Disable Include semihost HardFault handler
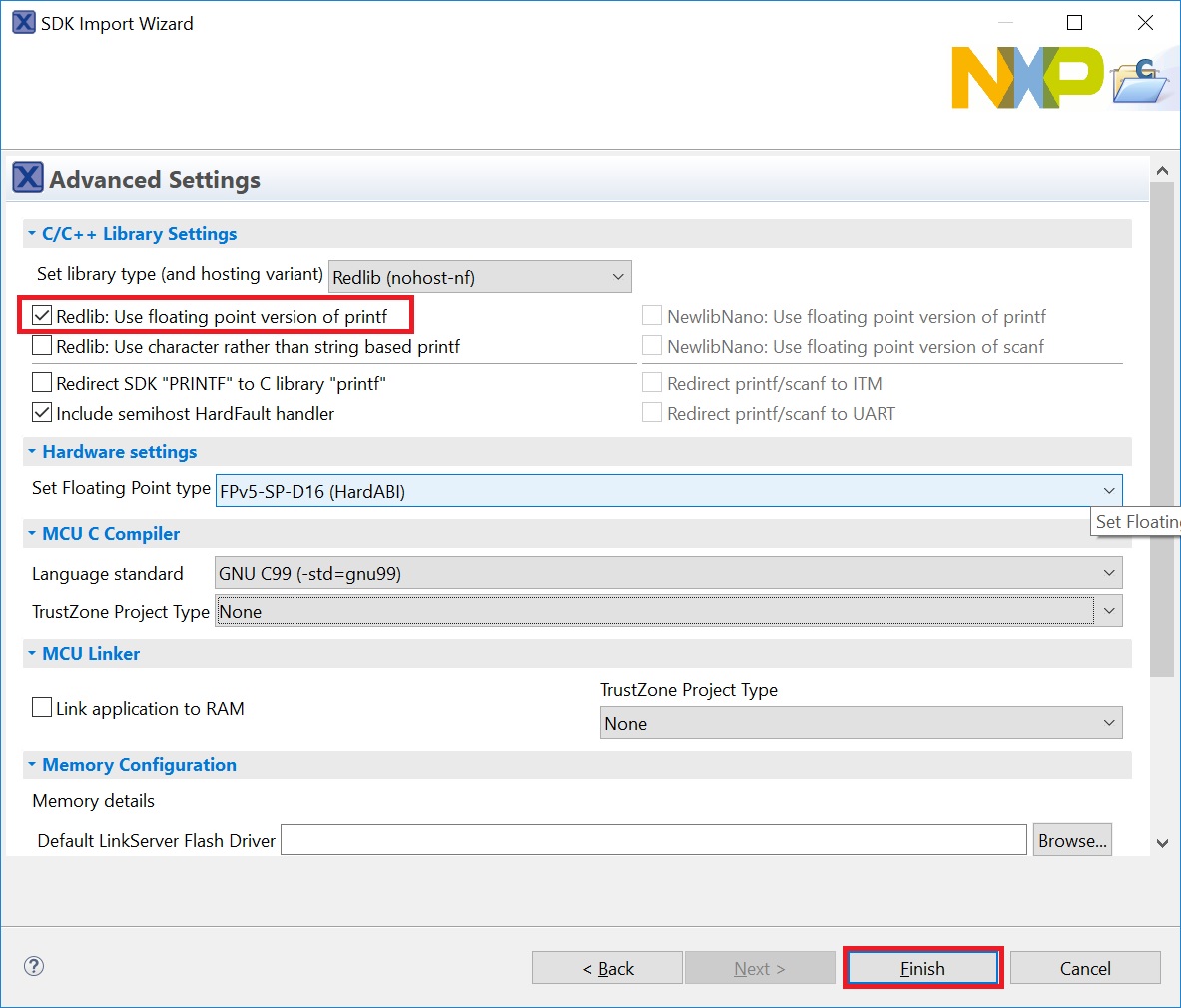The image size is (1181, 1008). coord(42,413)
